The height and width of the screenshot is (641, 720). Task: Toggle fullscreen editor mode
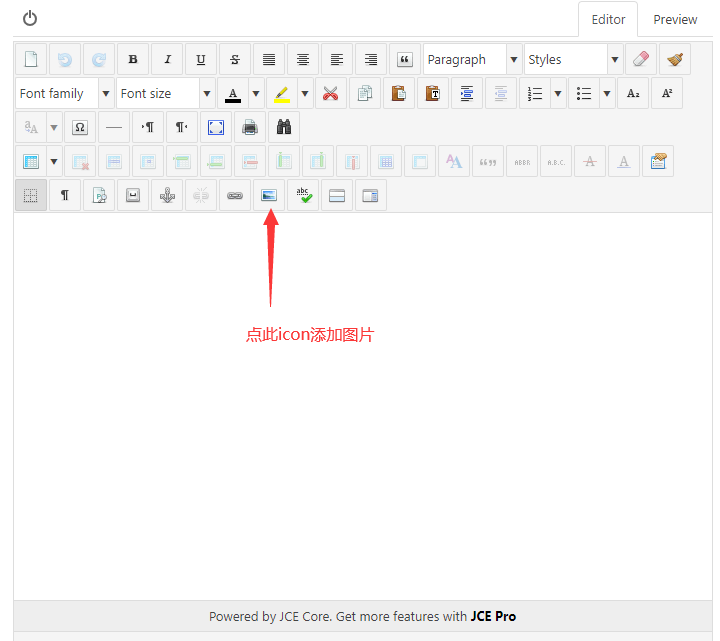[215, 128]
